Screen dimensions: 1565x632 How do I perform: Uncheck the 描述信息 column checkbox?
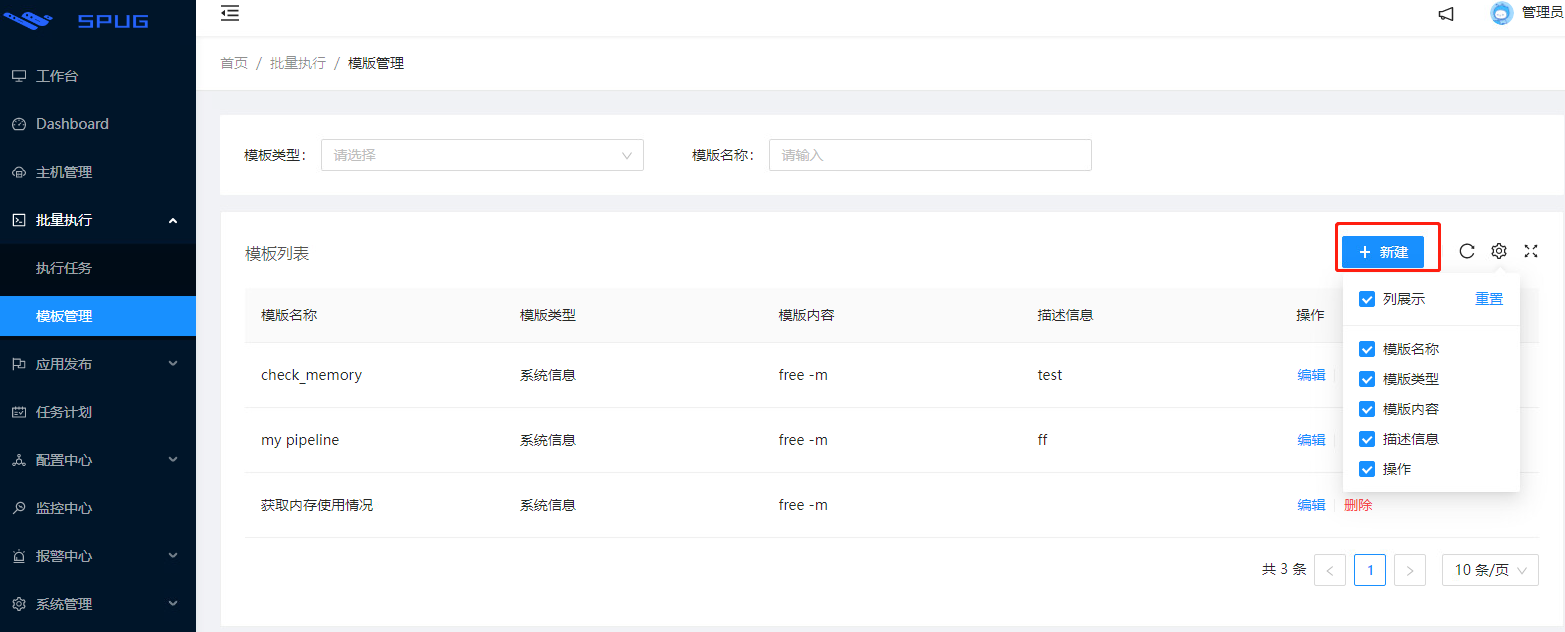tap(1367, 439)
